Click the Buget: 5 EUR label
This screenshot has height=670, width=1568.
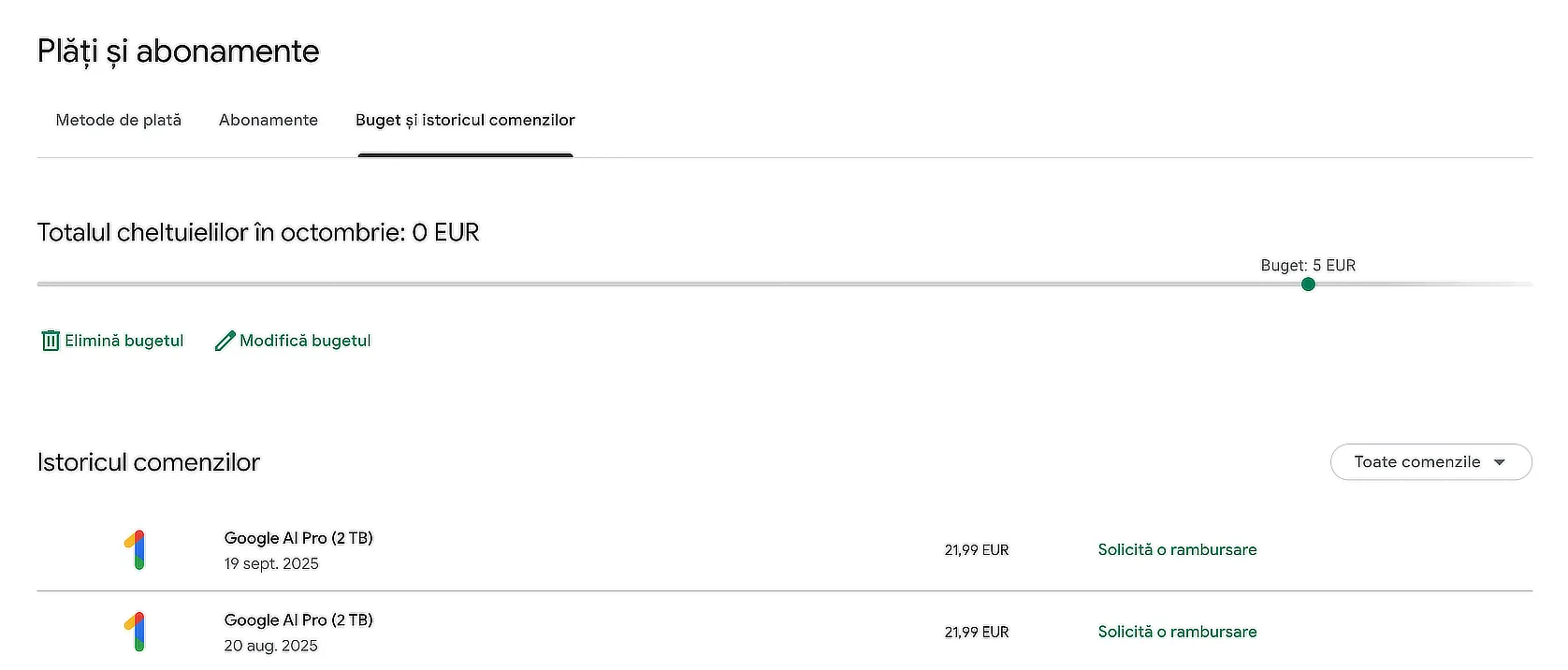pos(1308,266)
